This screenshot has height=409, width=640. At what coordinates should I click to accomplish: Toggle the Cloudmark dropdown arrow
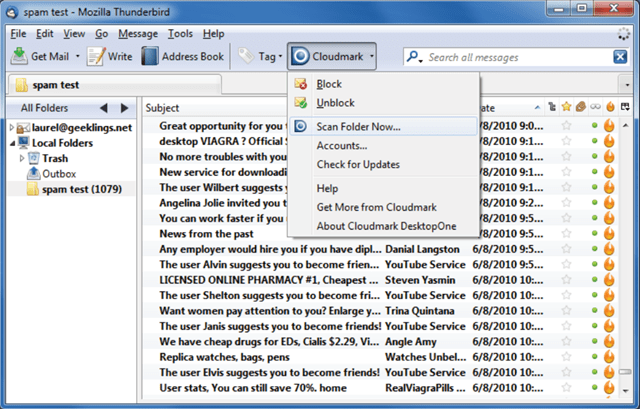pyautogui.click(x=371, y=56)
